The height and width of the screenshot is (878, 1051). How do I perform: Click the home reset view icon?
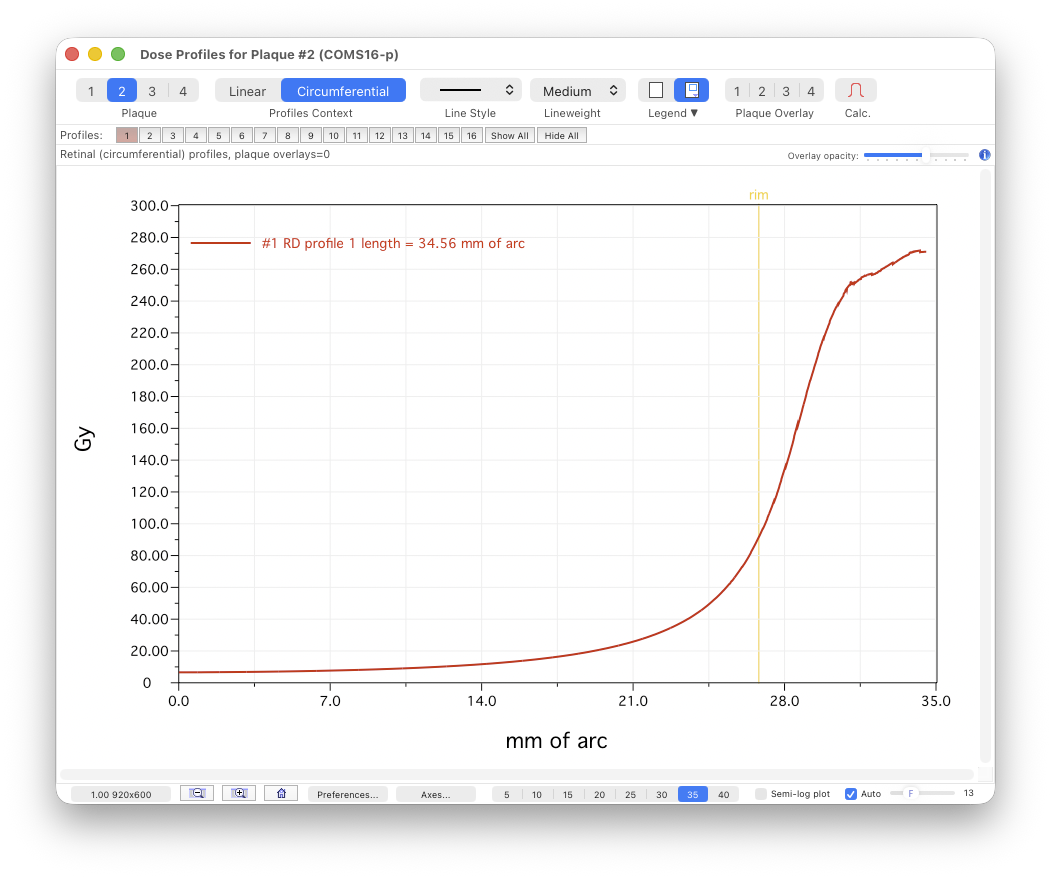[281, 794]
